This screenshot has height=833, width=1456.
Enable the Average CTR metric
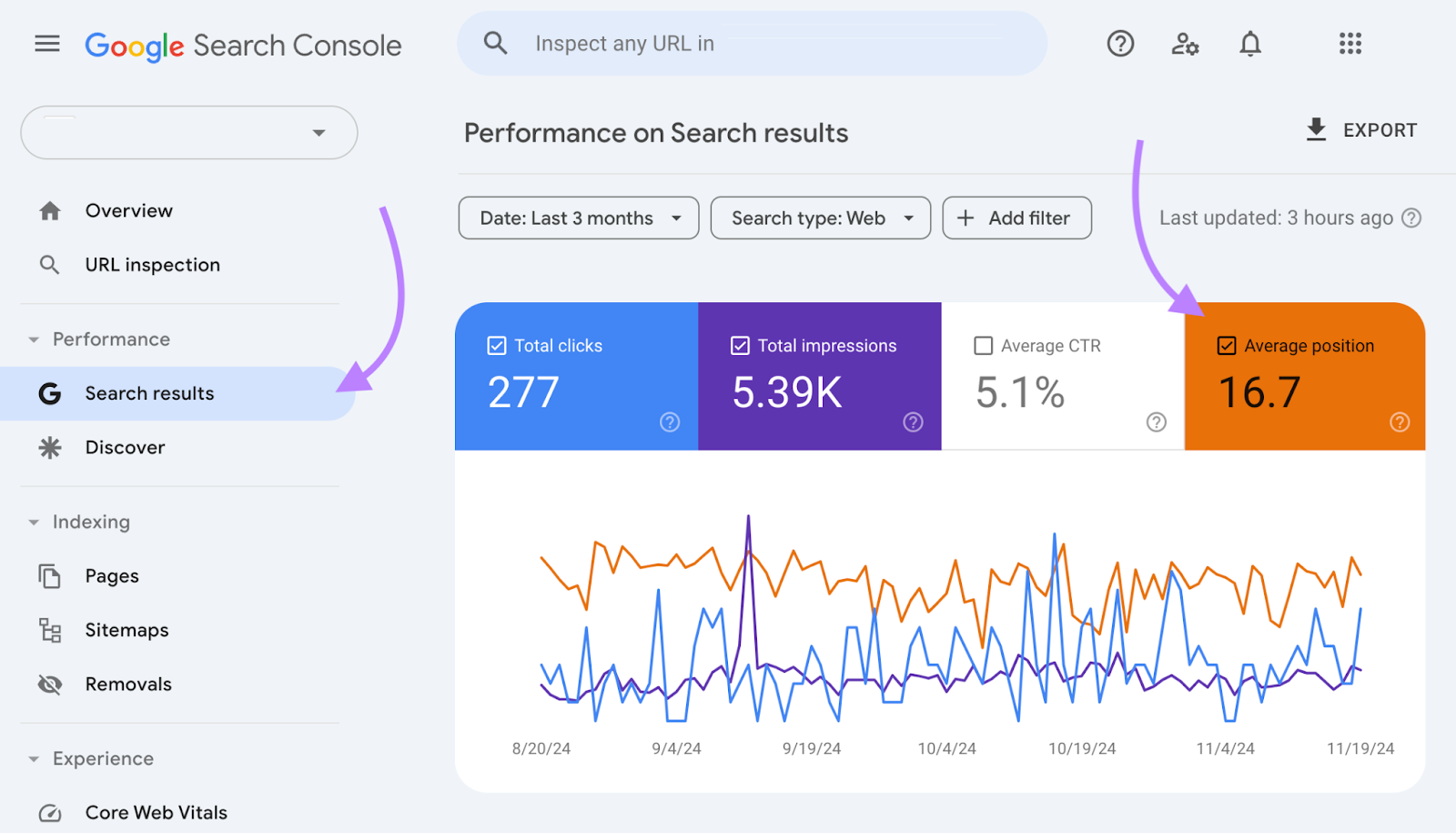point(982,345)
